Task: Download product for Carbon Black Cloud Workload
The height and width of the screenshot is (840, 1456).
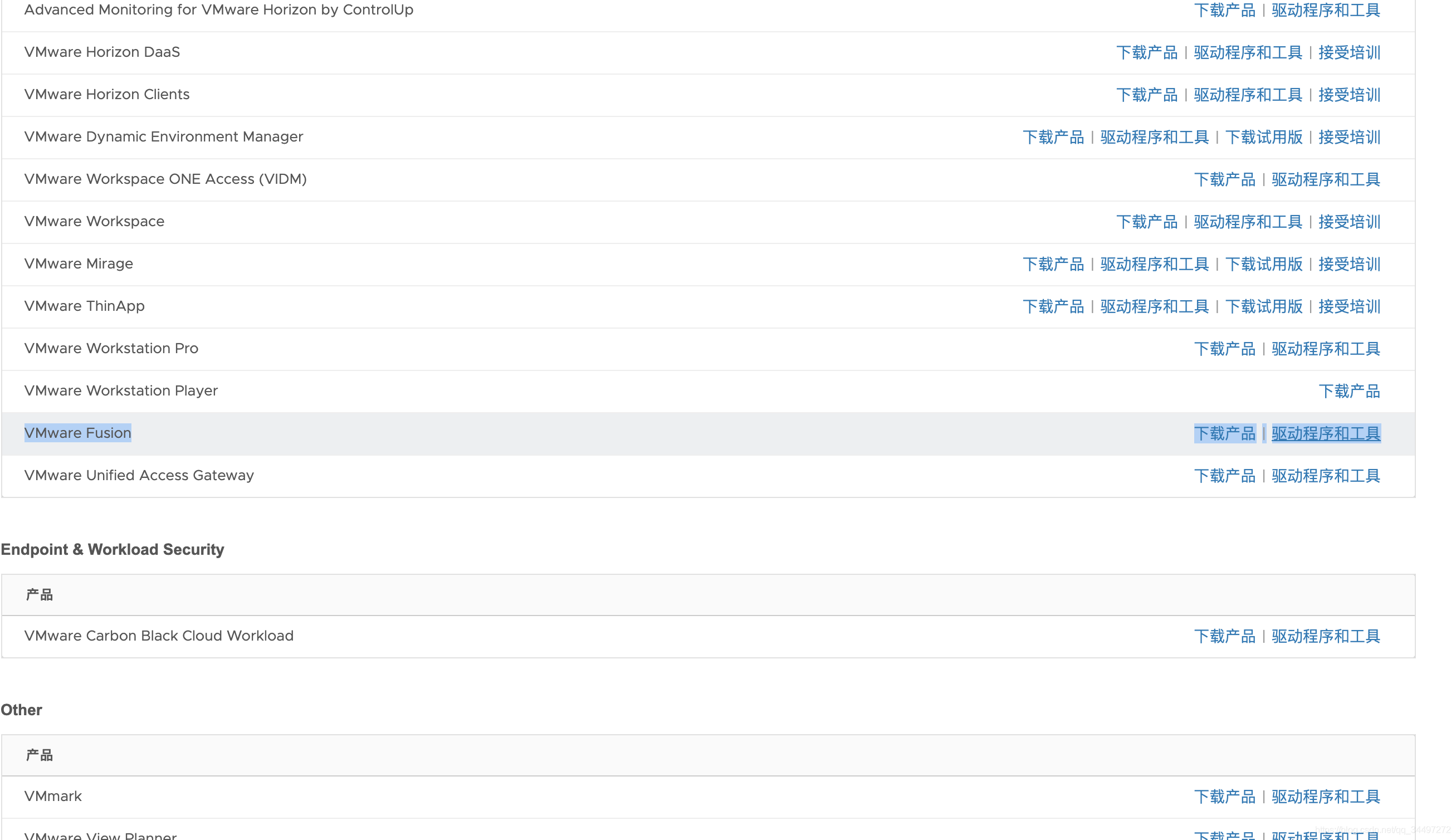Action: tap(1224, 636)
